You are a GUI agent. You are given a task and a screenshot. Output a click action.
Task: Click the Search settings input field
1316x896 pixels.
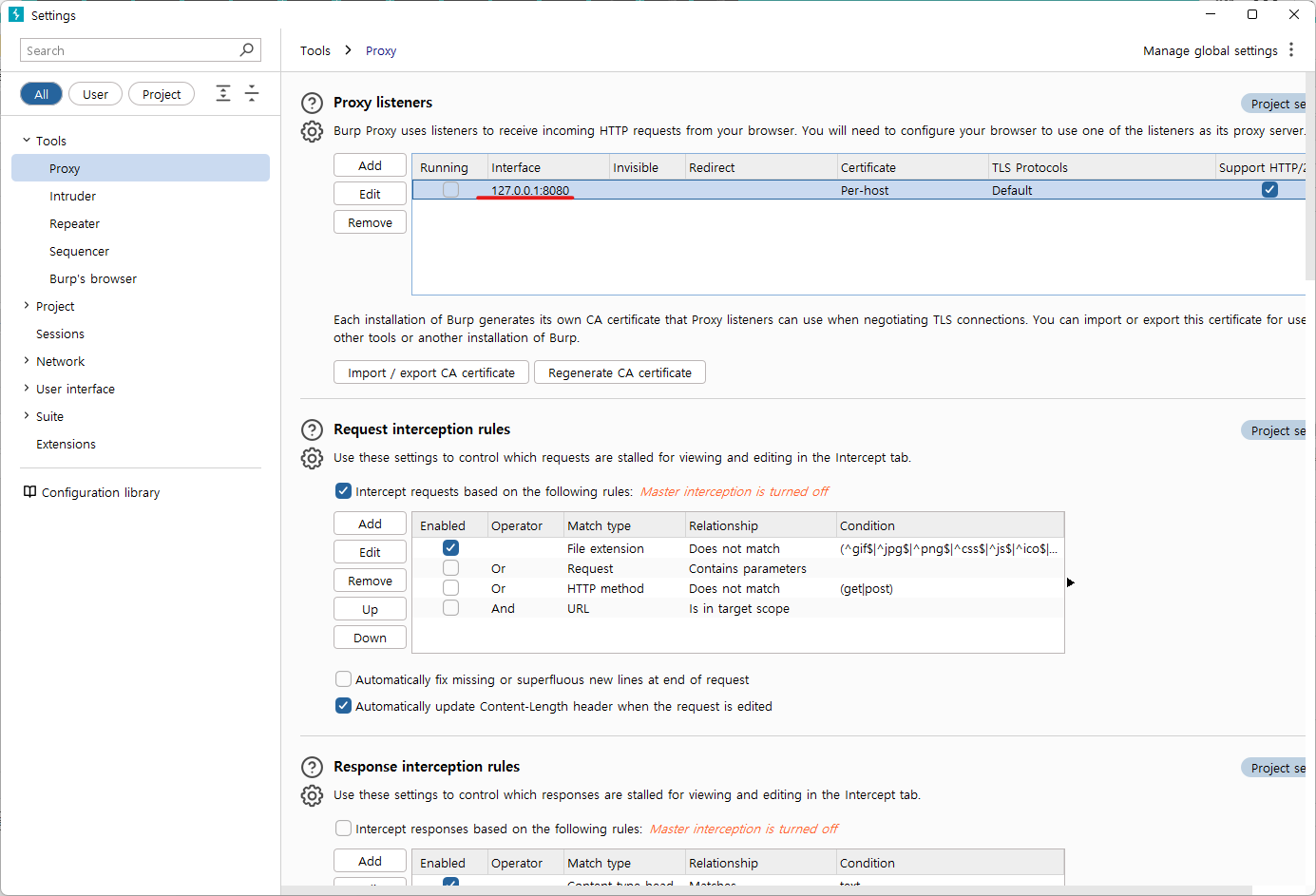pos(140,49)
